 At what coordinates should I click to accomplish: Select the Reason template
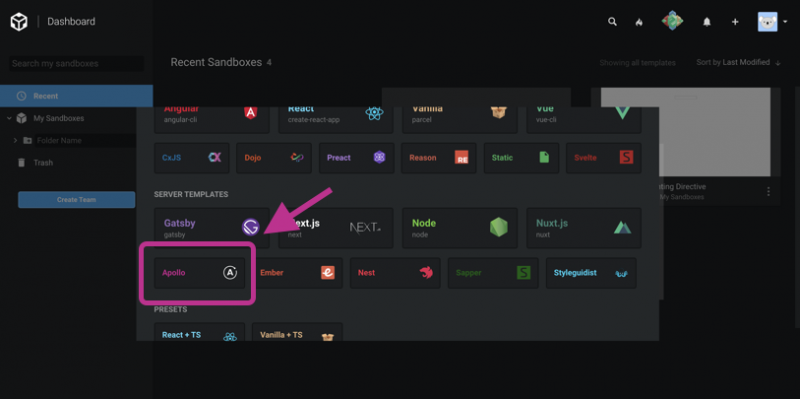(x=439, y=158)
